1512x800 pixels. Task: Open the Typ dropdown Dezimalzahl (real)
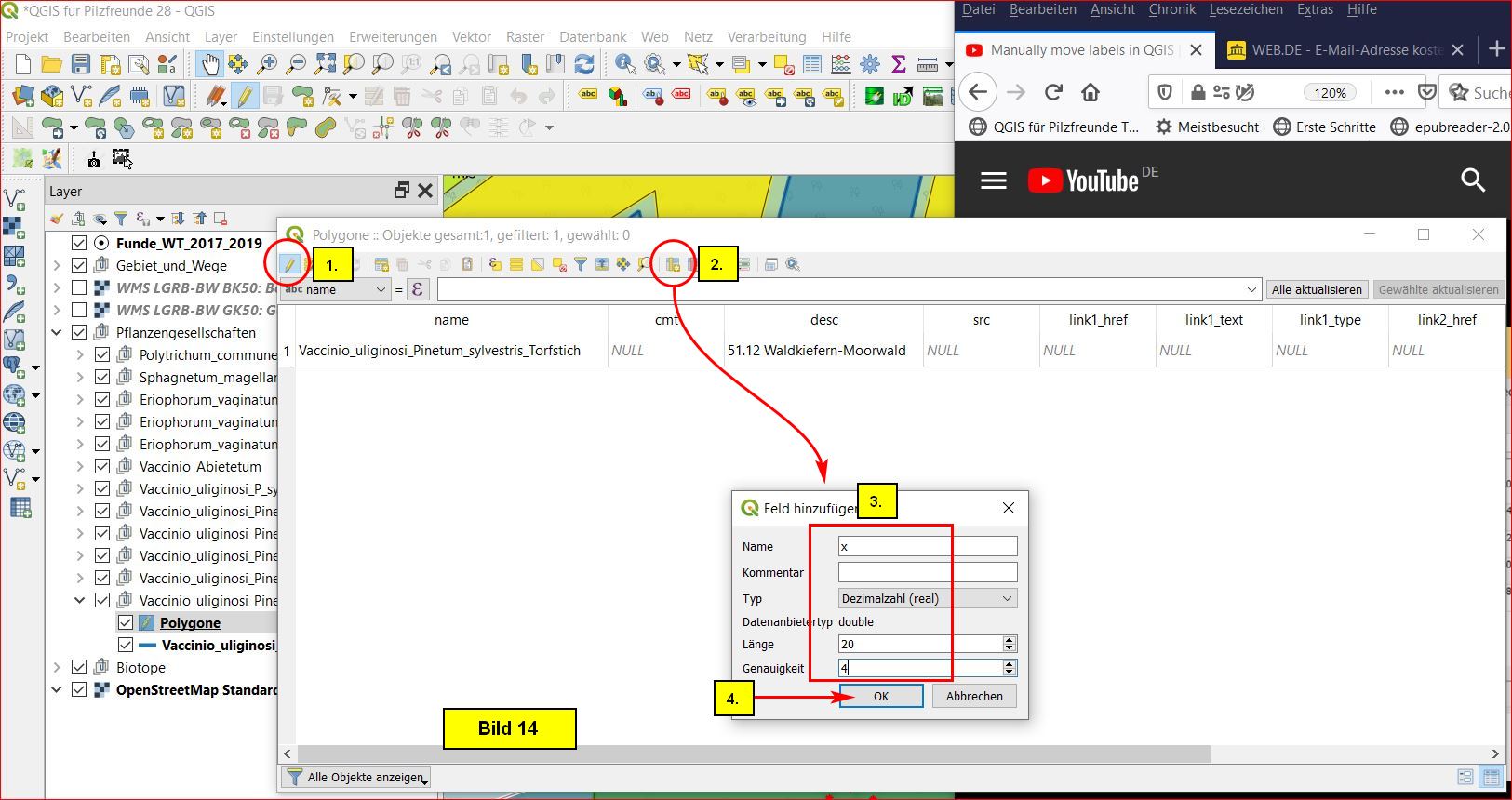(x=927, y=599)
